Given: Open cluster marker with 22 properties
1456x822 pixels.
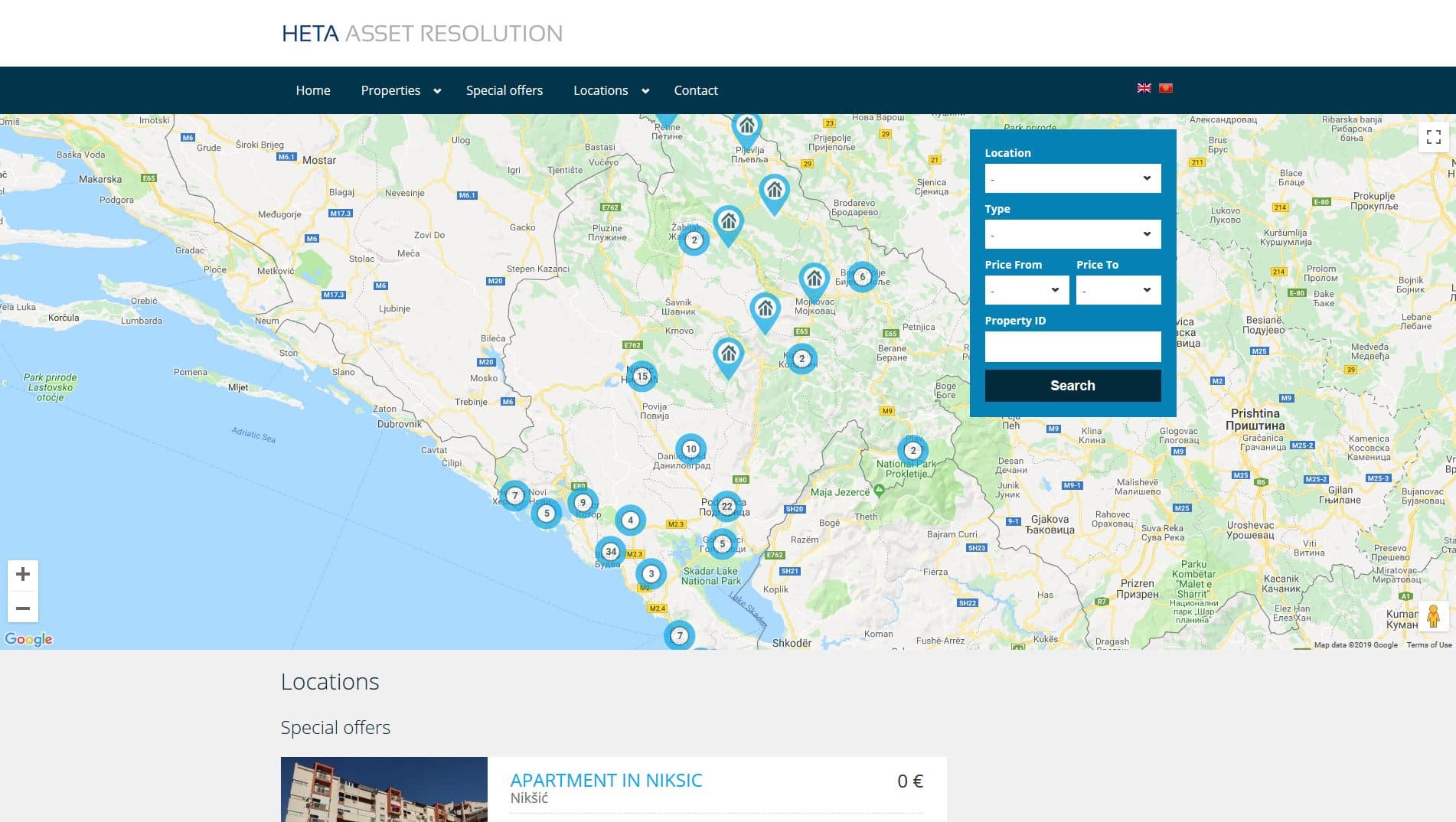Looking at the screenshot, I should click(x=726, y=506).
